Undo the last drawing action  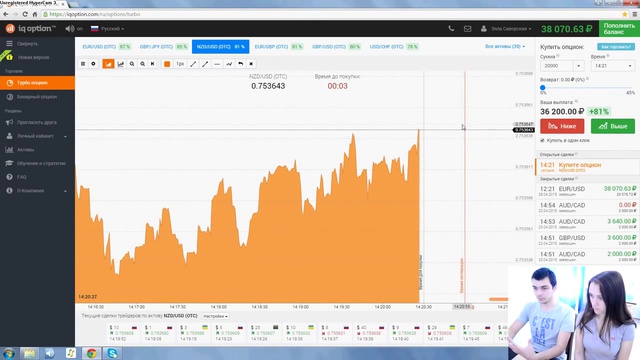240,64
